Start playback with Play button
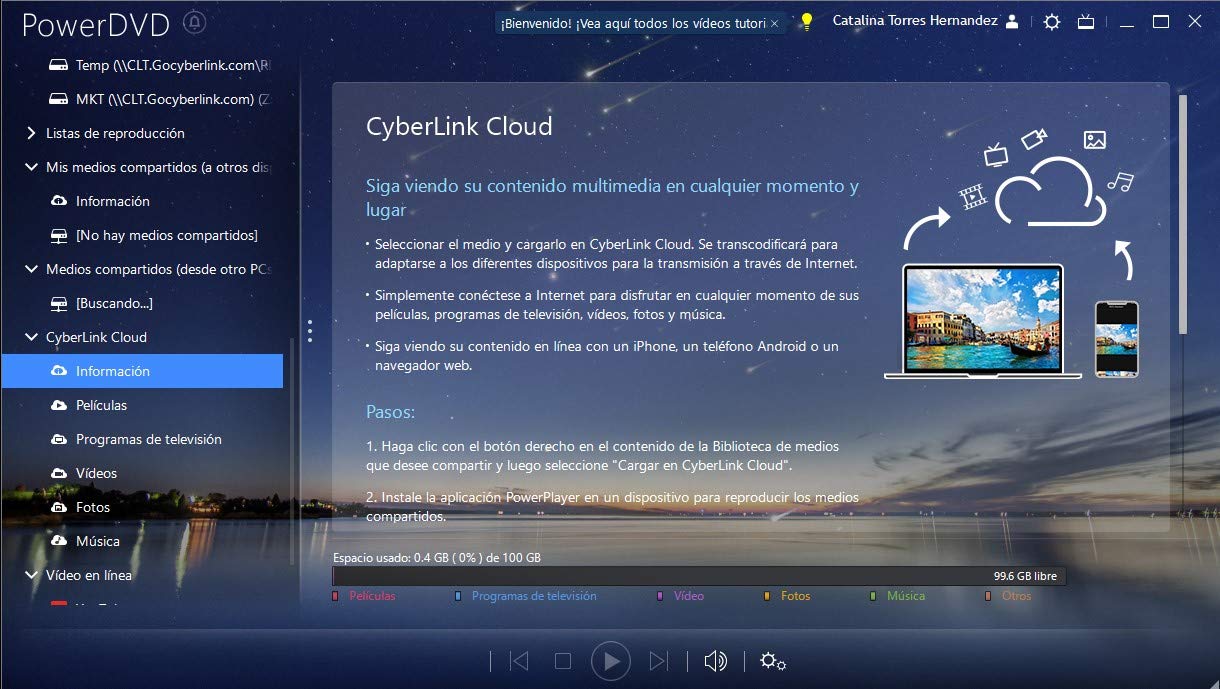 (610, 661)
